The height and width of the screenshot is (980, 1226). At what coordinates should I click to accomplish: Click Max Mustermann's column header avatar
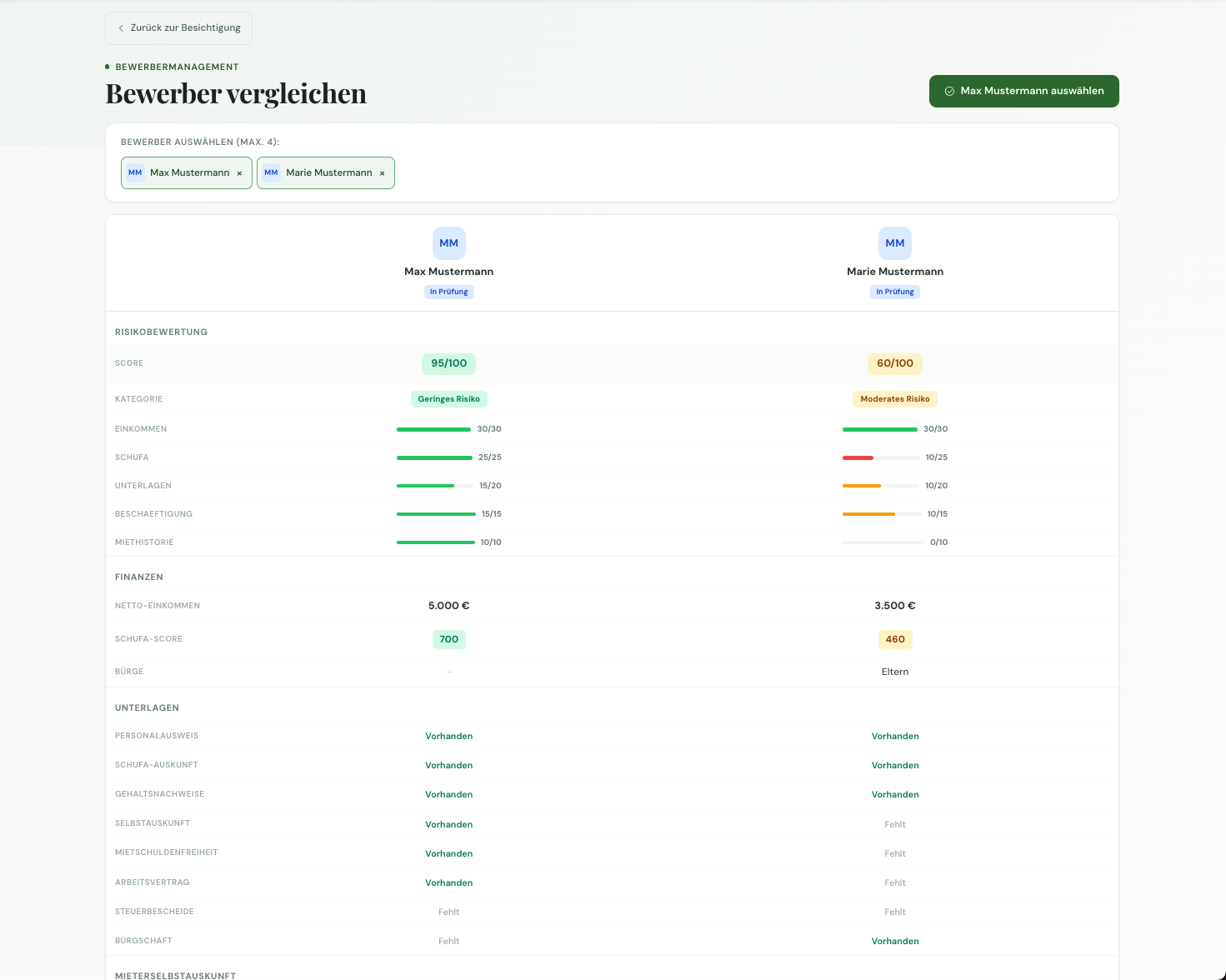(x=448, y=243)
